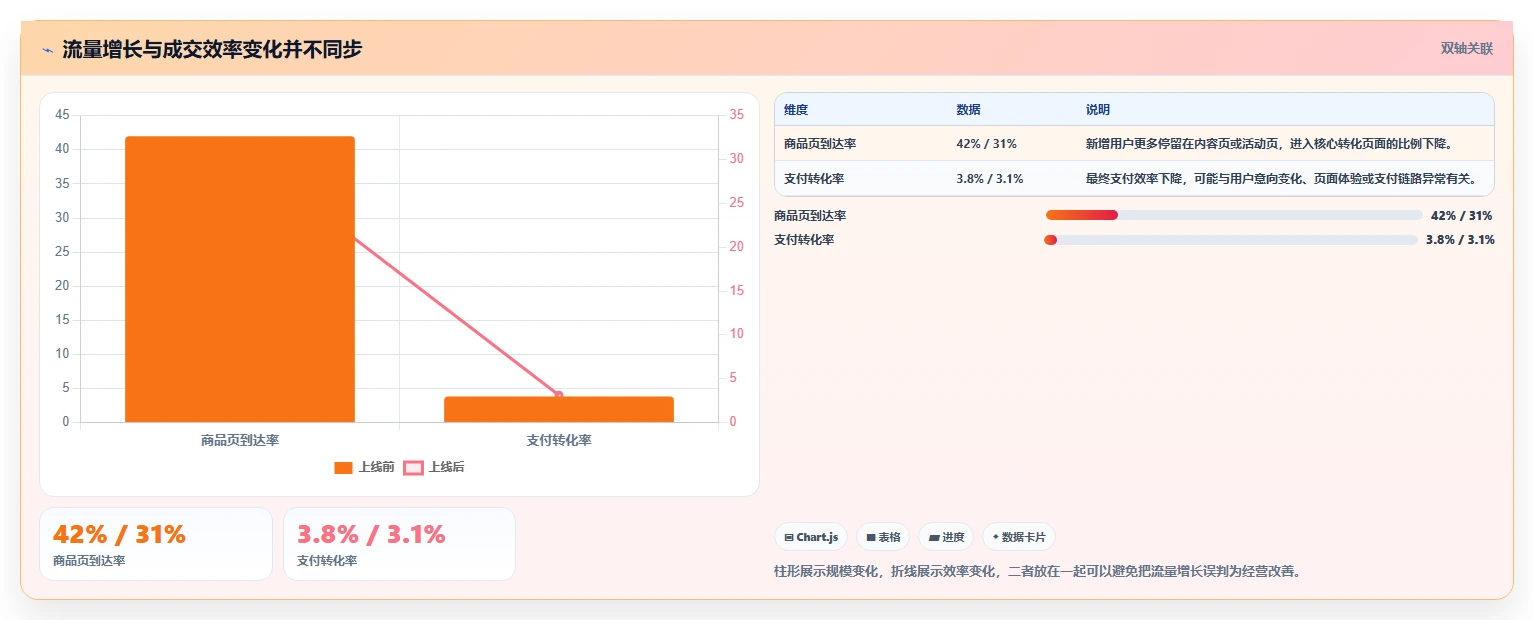This screenshot has width=1534, height=620.
Task: Click the title 流量增长与成交效率变化并不同步
Action: tap(212, 50)
